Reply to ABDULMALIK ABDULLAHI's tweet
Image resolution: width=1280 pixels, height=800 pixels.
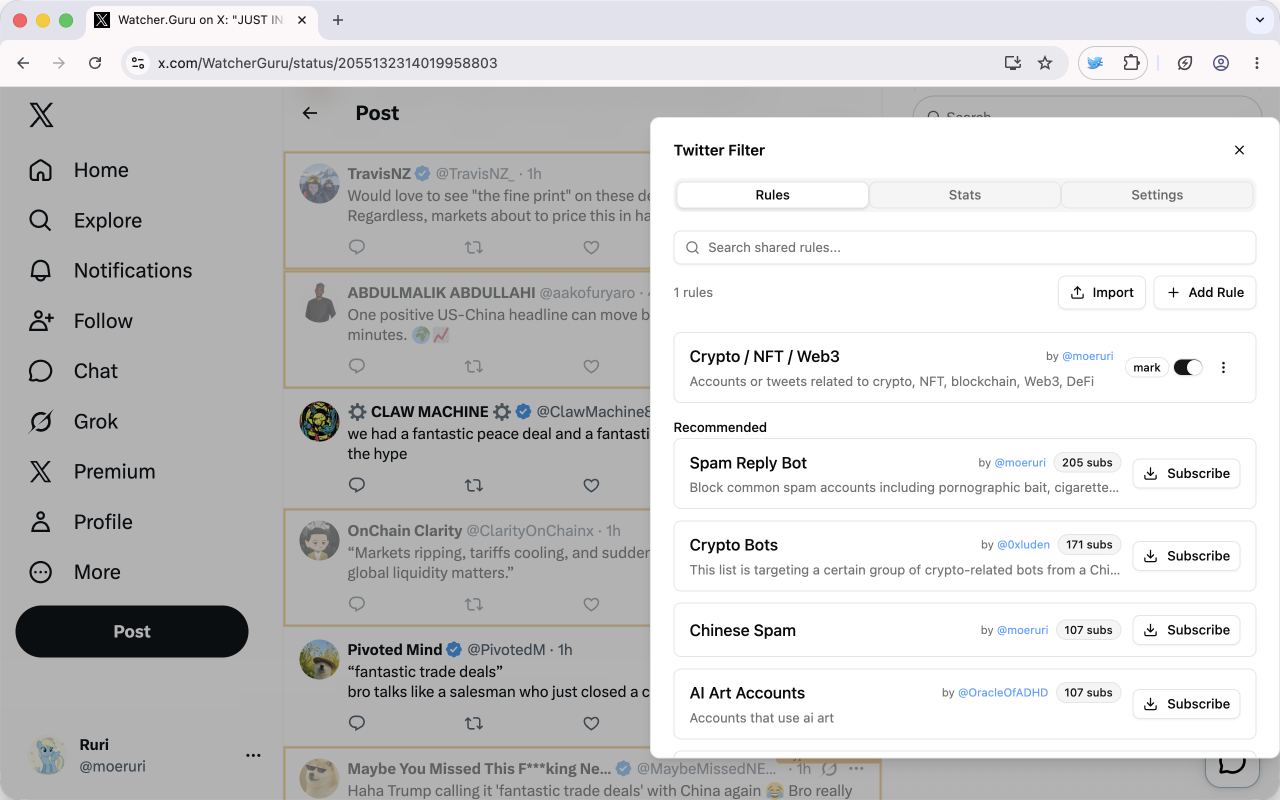(x=357, y=367)
